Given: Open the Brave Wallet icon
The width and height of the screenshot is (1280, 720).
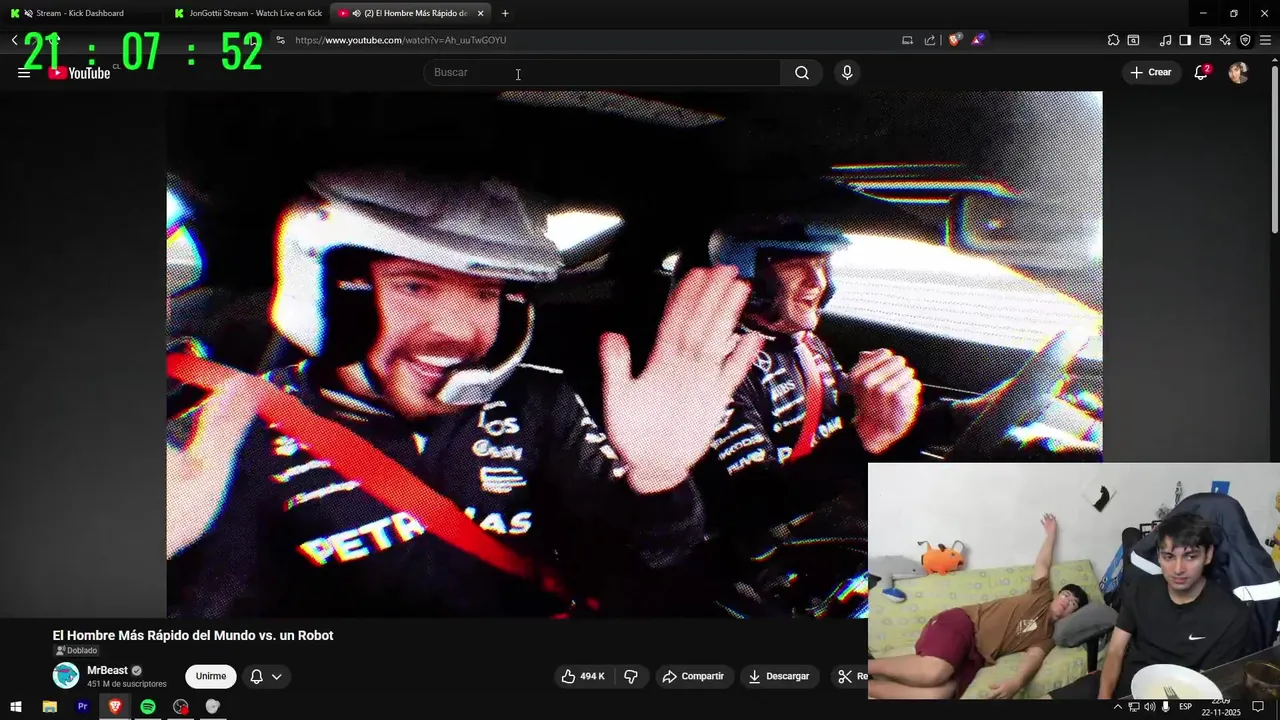Looking at the screenshot, I should pos(1205,40).
